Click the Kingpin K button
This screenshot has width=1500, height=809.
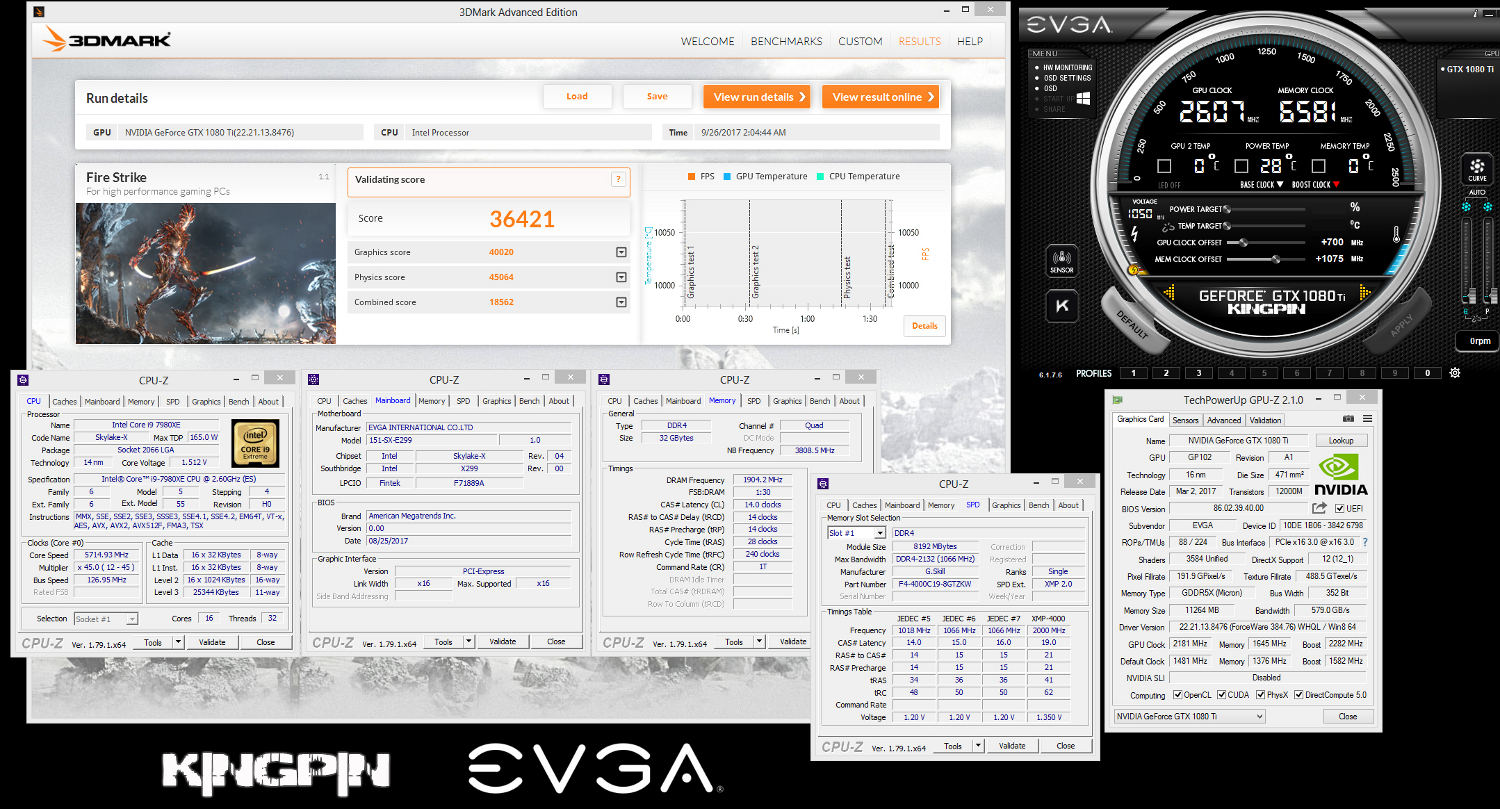[1061, 306]
